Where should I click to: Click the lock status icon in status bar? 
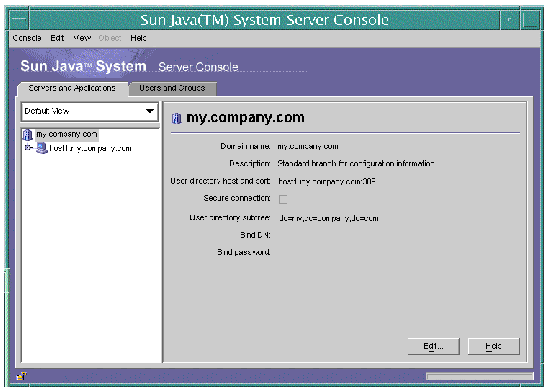(22, 376)
